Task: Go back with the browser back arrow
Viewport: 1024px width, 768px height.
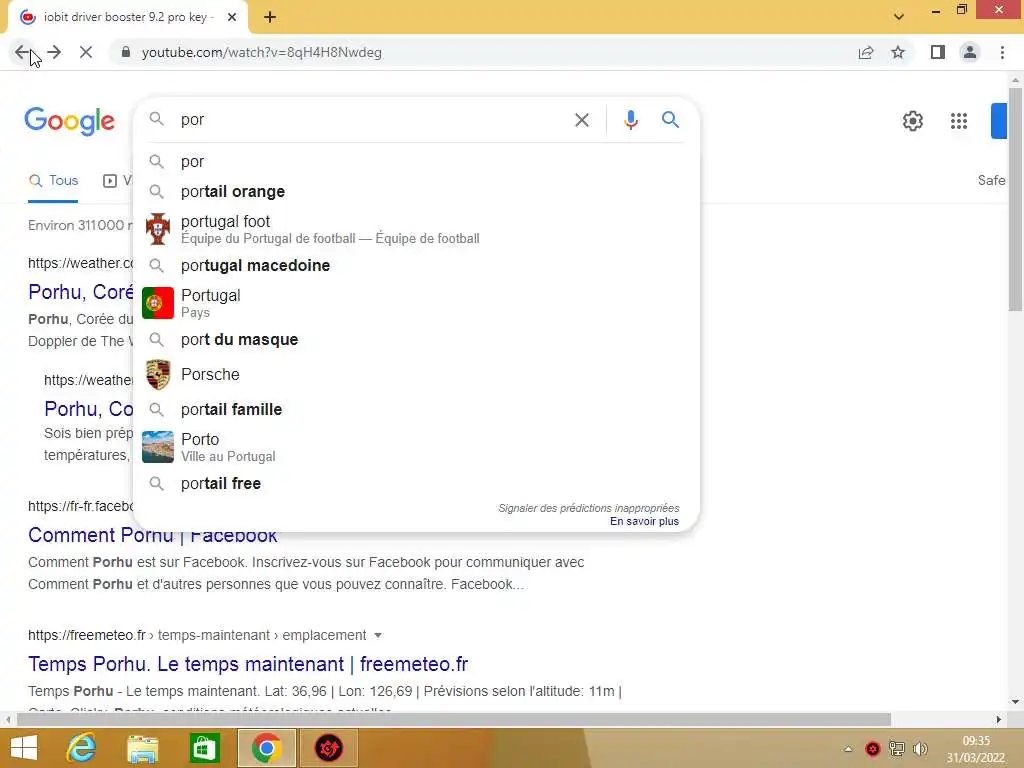Action: tap(22, 52)
